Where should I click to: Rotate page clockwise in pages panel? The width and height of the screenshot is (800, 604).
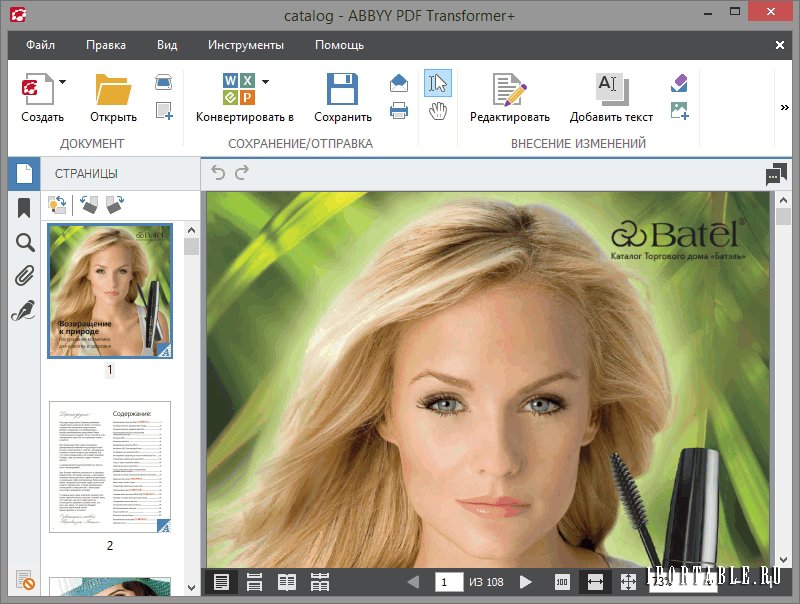[115, 205]
